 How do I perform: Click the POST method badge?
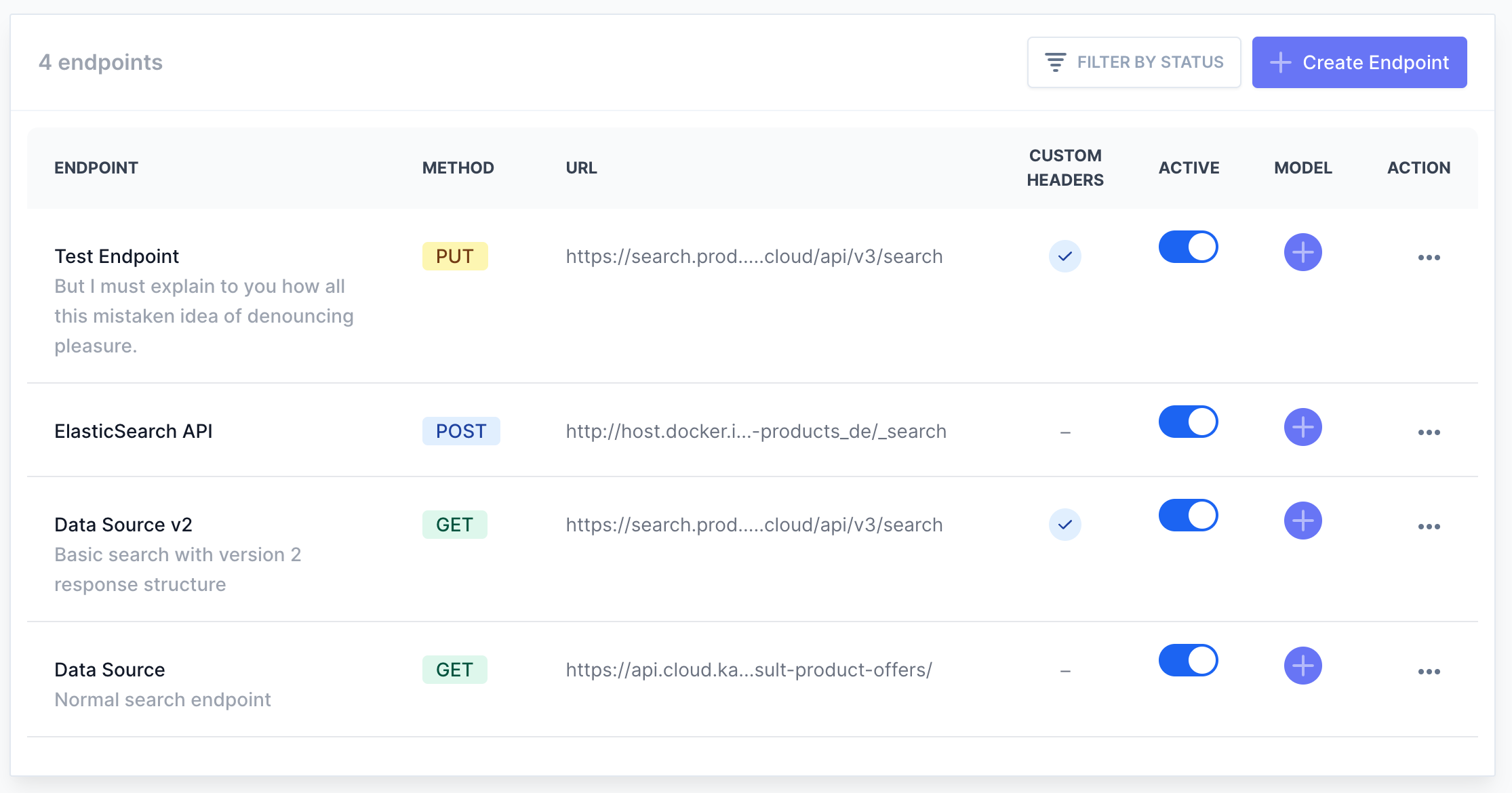461,431
